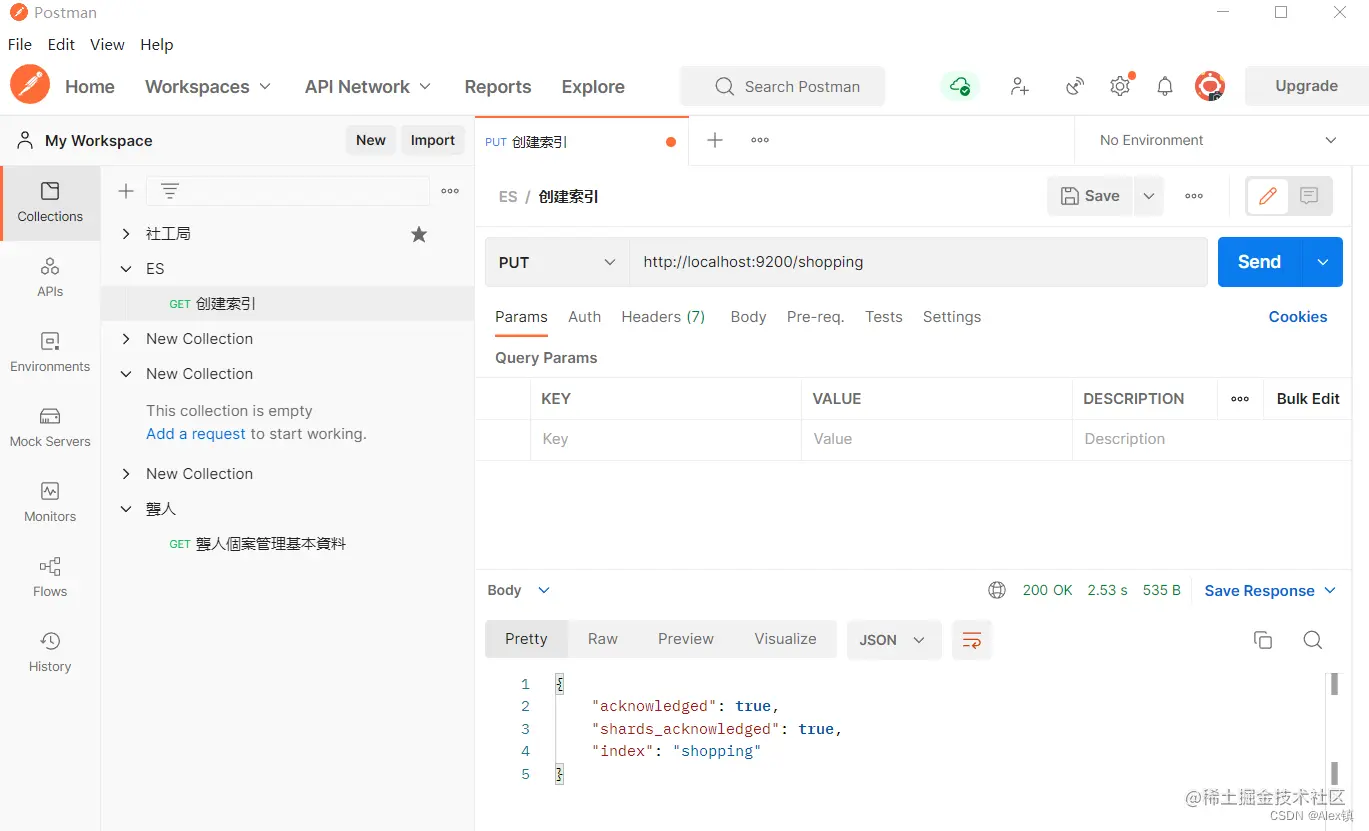The height and width of the screenshot is (831, 1369).
Task: Open the Workspaces dropdown
Action: [208, 87]
